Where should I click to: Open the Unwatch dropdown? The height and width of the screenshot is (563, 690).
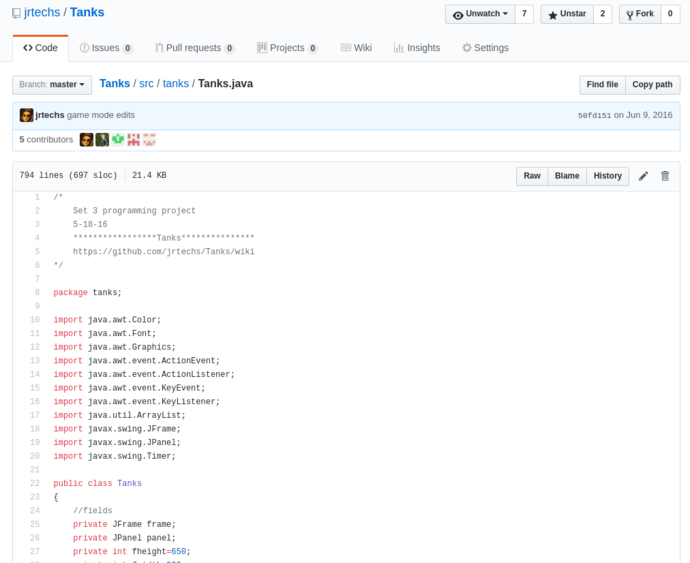[x=480, y=14]
